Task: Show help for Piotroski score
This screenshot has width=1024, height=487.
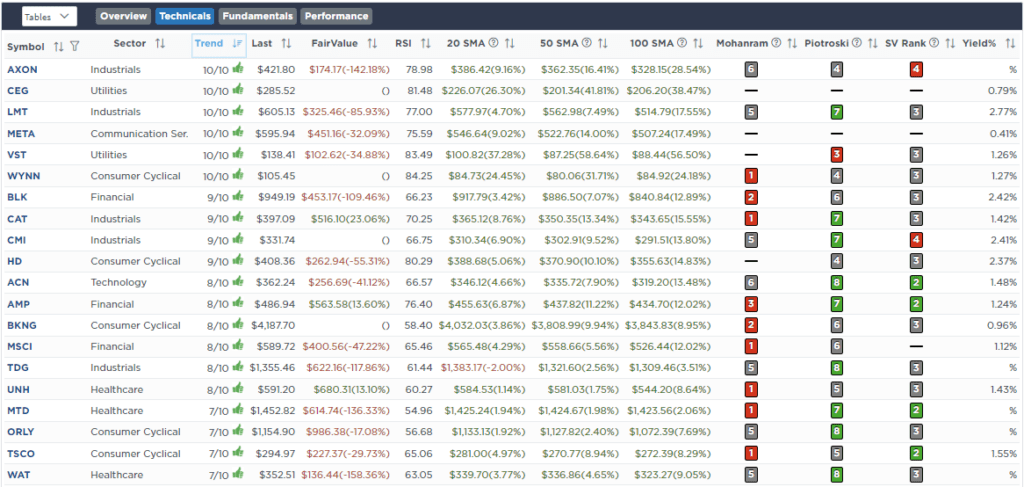Action: pyautogui.click(x=856, y=44)
